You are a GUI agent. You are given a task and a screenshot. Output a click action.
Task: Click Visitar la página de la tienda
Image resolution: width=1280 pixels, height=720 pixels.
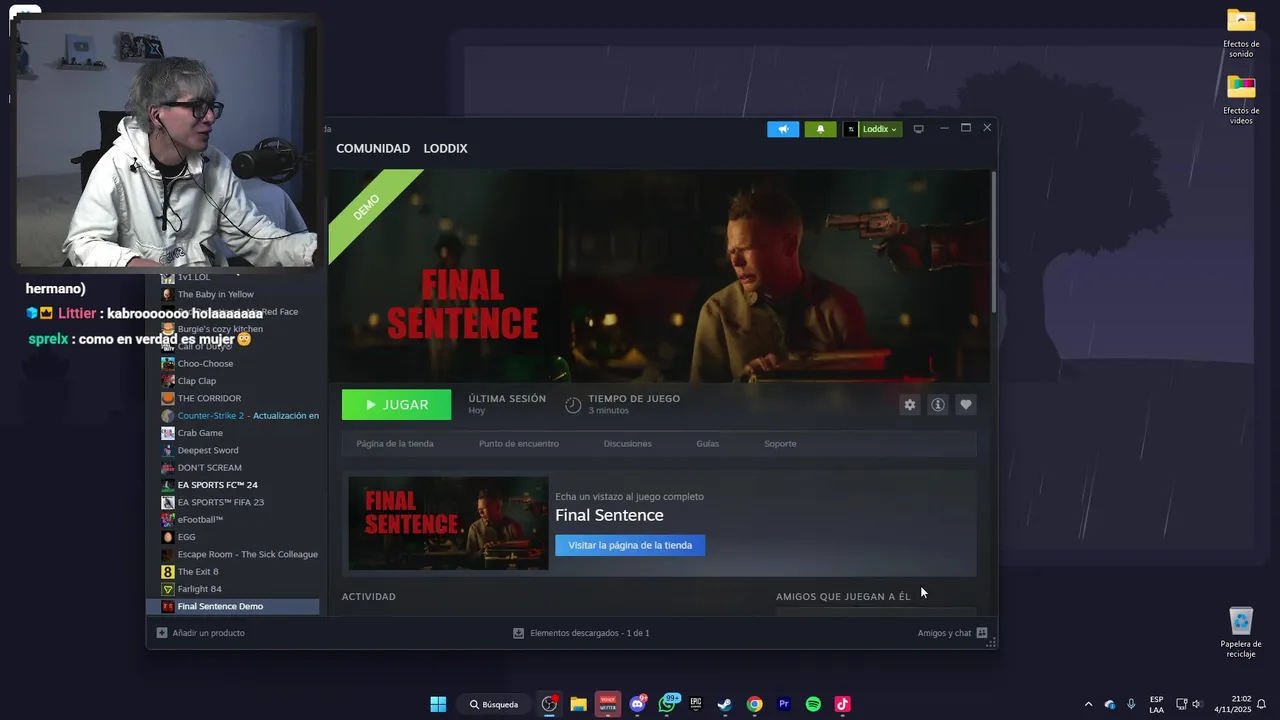(x=630, y=545)
